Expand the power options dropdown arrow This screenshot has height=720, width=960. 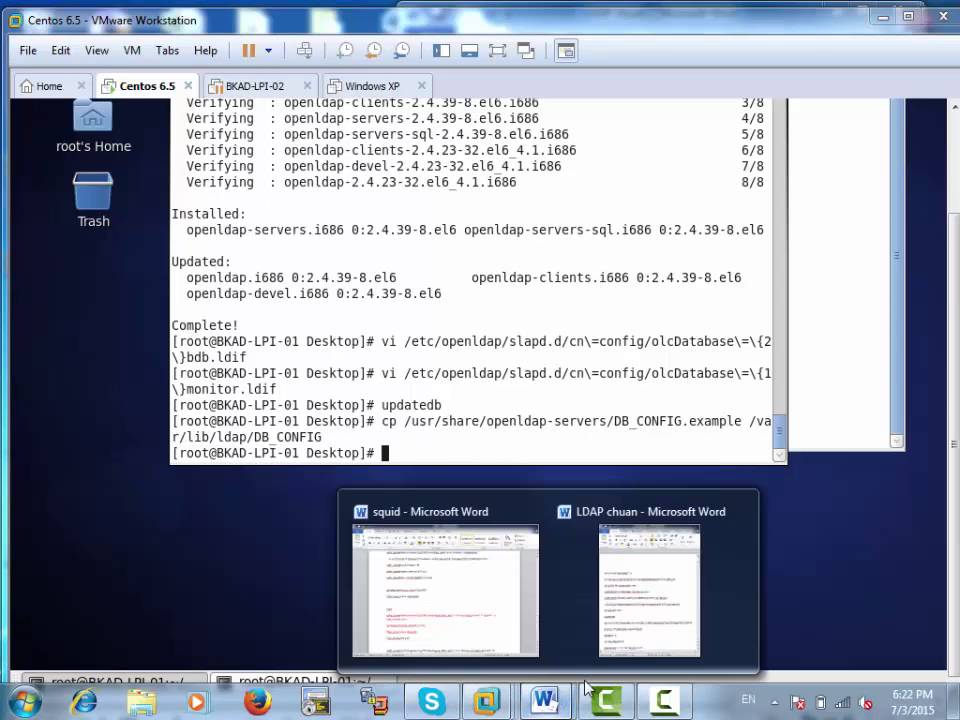(268, 51)
